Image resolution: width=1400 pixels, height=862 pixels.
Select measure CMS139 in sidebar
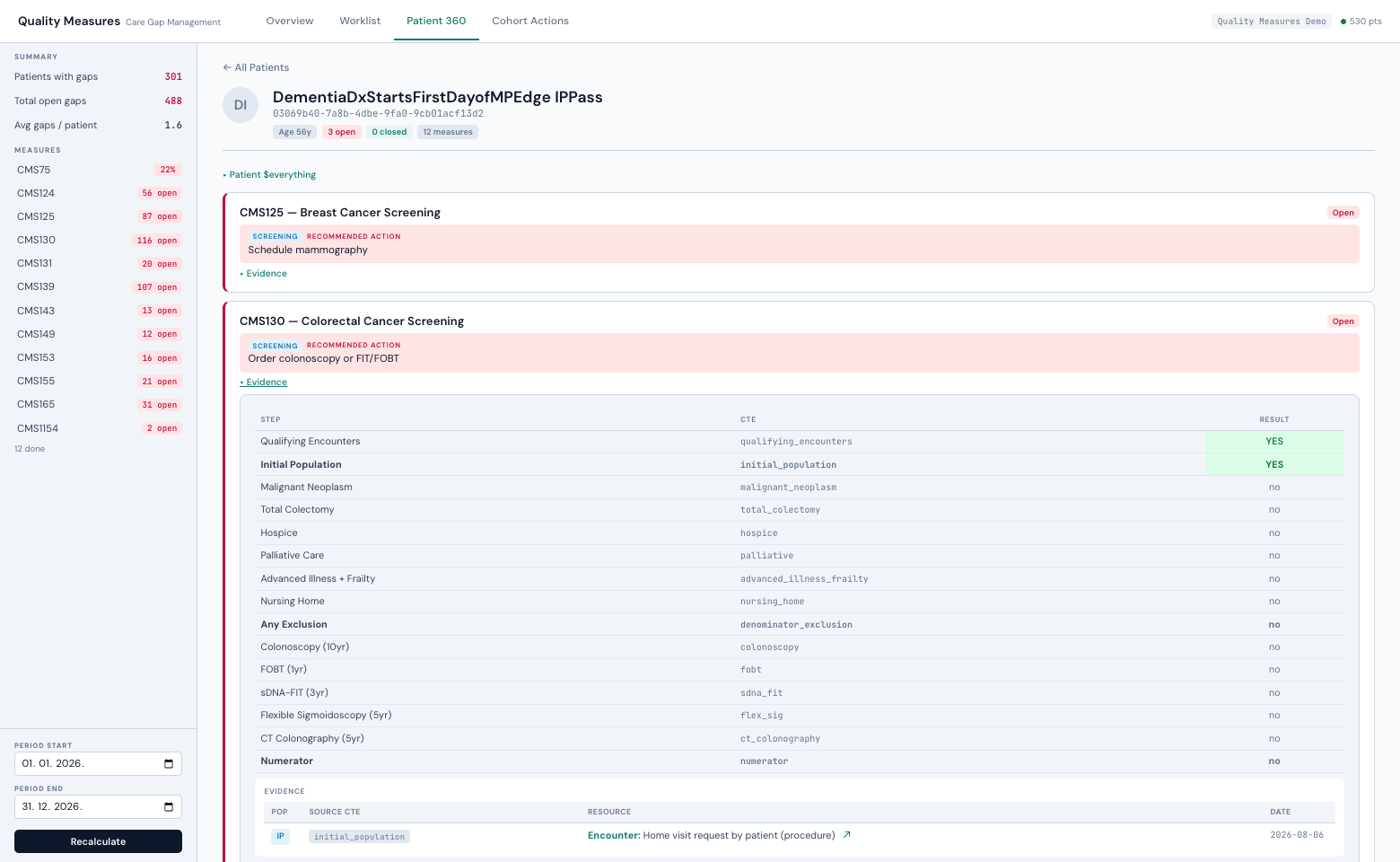click(x=98, y=286)
